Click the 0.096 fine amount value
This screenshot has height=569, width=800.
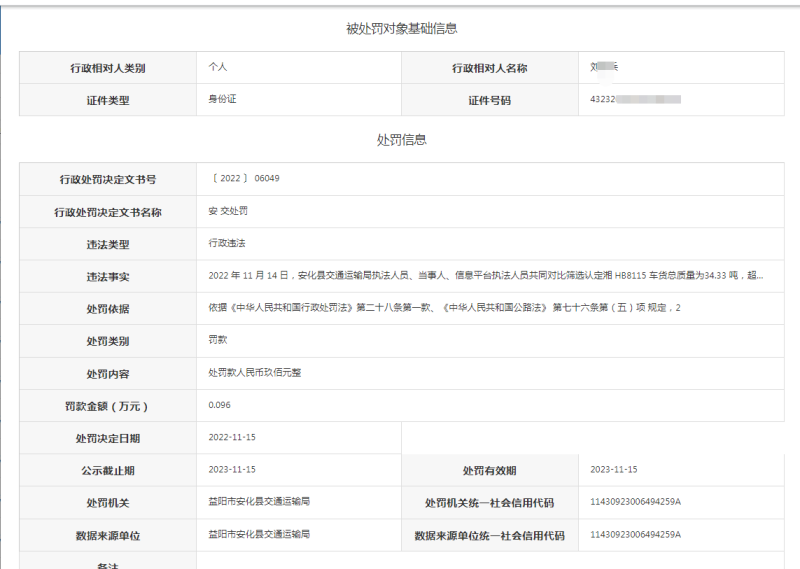pyautogui.click(x=220, y=405)
